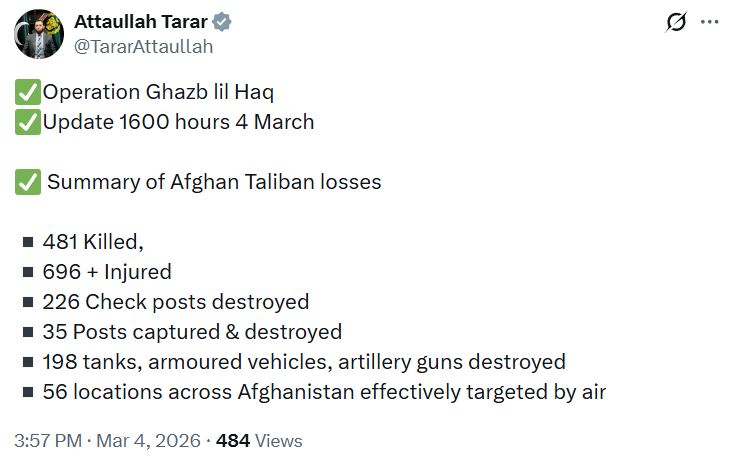Image resolution: width=732 pixels, height=462 pixels.
Task: Open the @TararAttaullah handle link
Action: [x=143, y=46]
